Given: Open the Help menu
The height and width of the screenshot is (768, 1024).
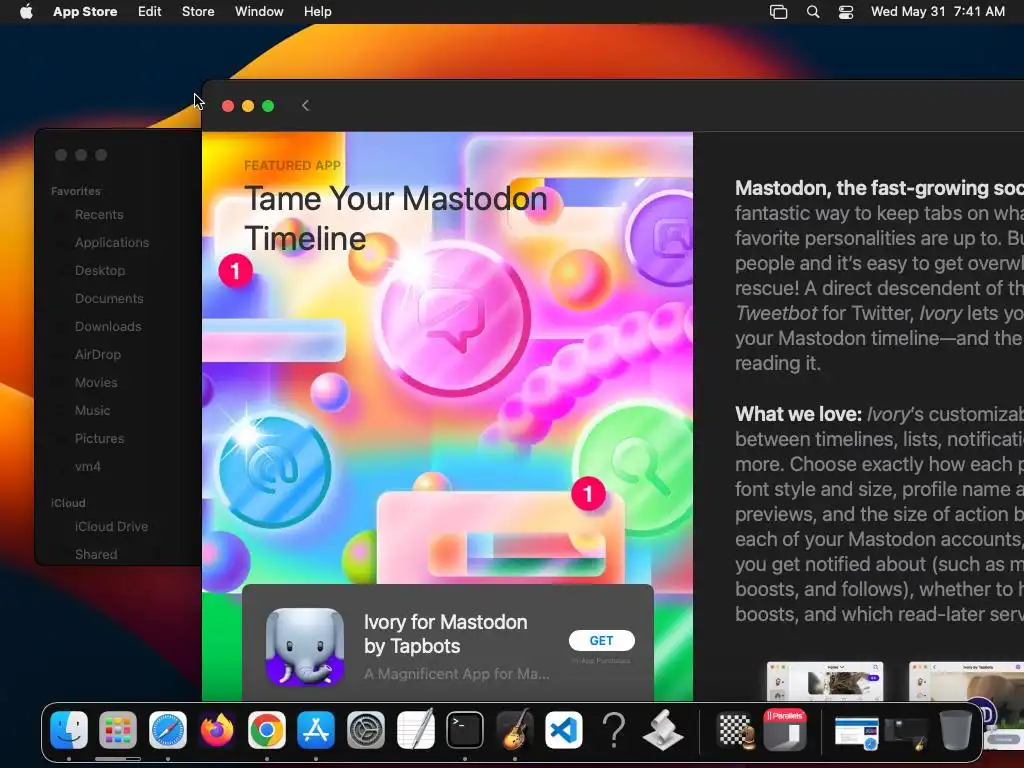Looking at the screenshot, I should coord(317,12).
